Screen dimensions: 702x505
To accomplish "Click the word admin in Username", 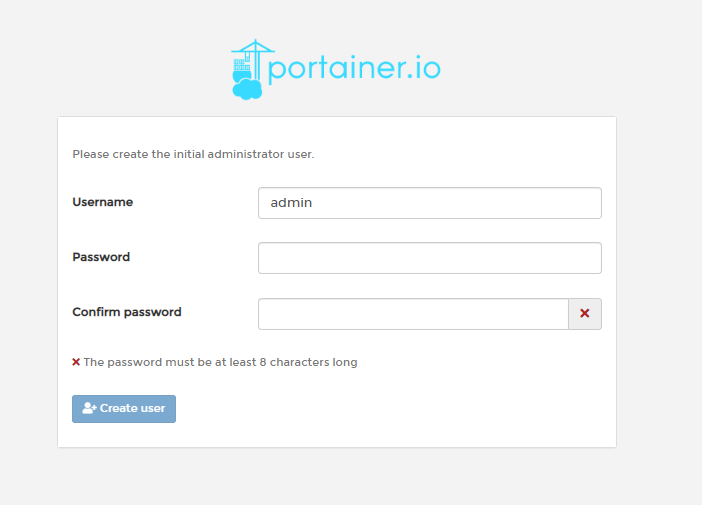I will click(x=291, y=203).
